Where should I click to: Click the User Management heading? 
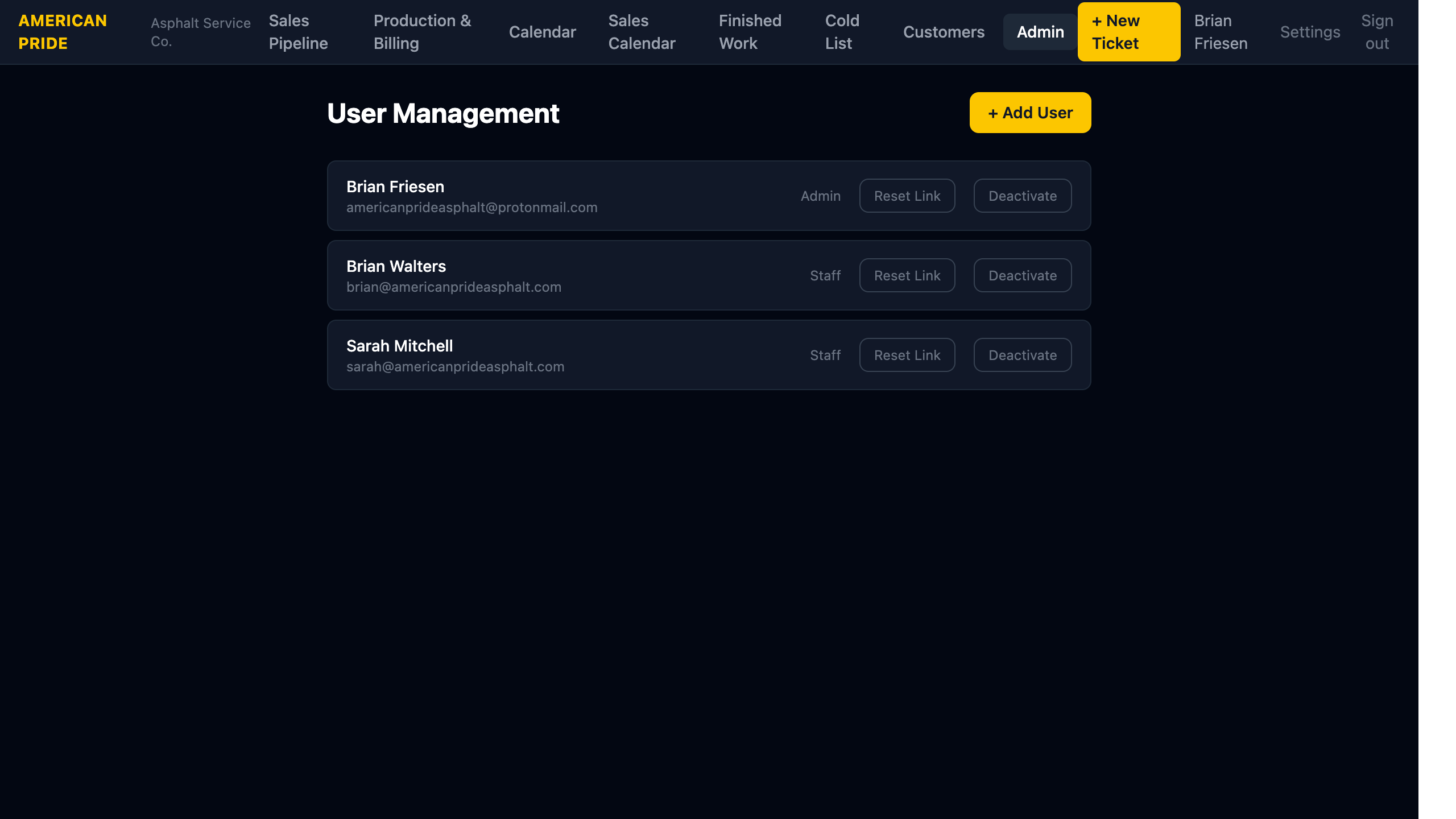443,113
